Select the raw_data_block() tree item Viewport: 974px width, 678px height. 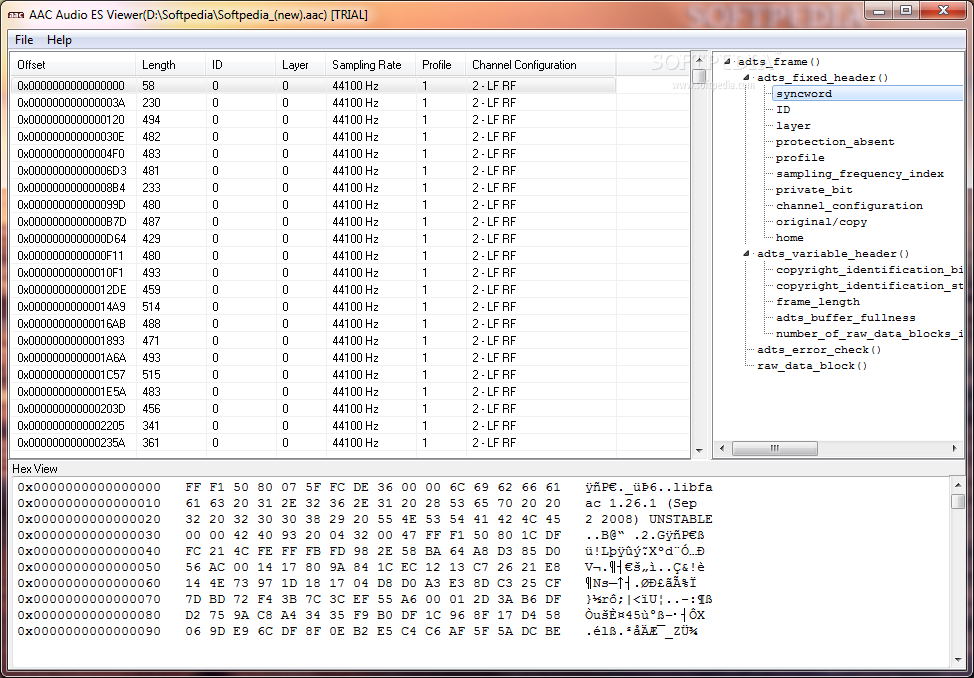click(x=812, y=366)
